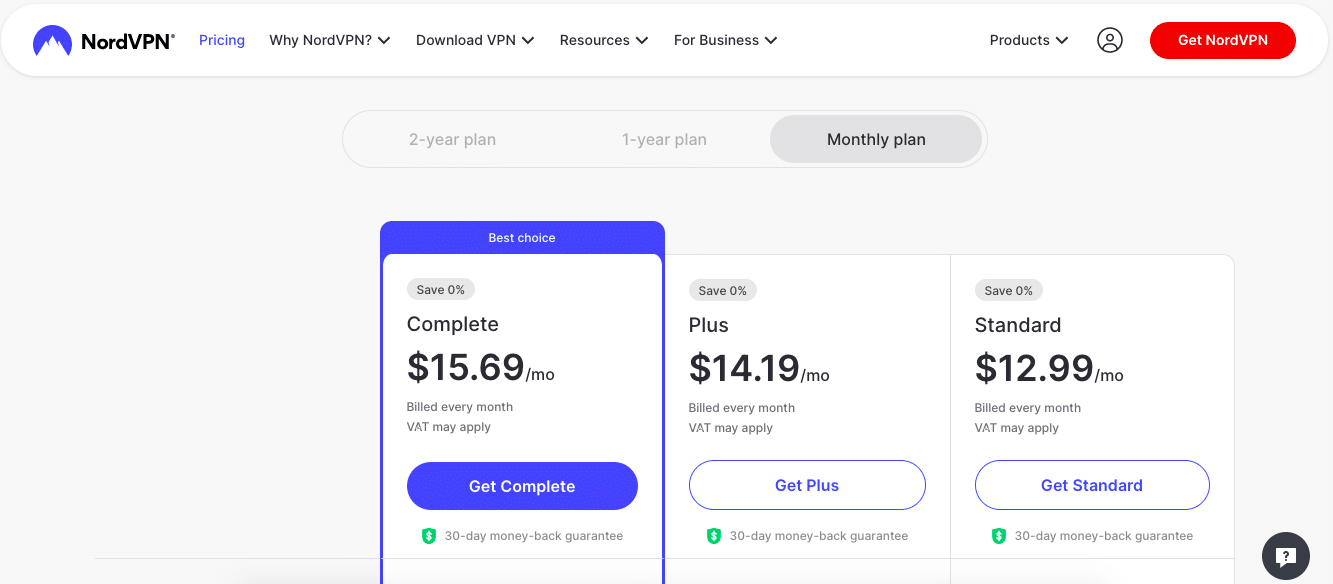Click the Pricing navigation link
Screen dimensions: 1333x584
point(221,40)
